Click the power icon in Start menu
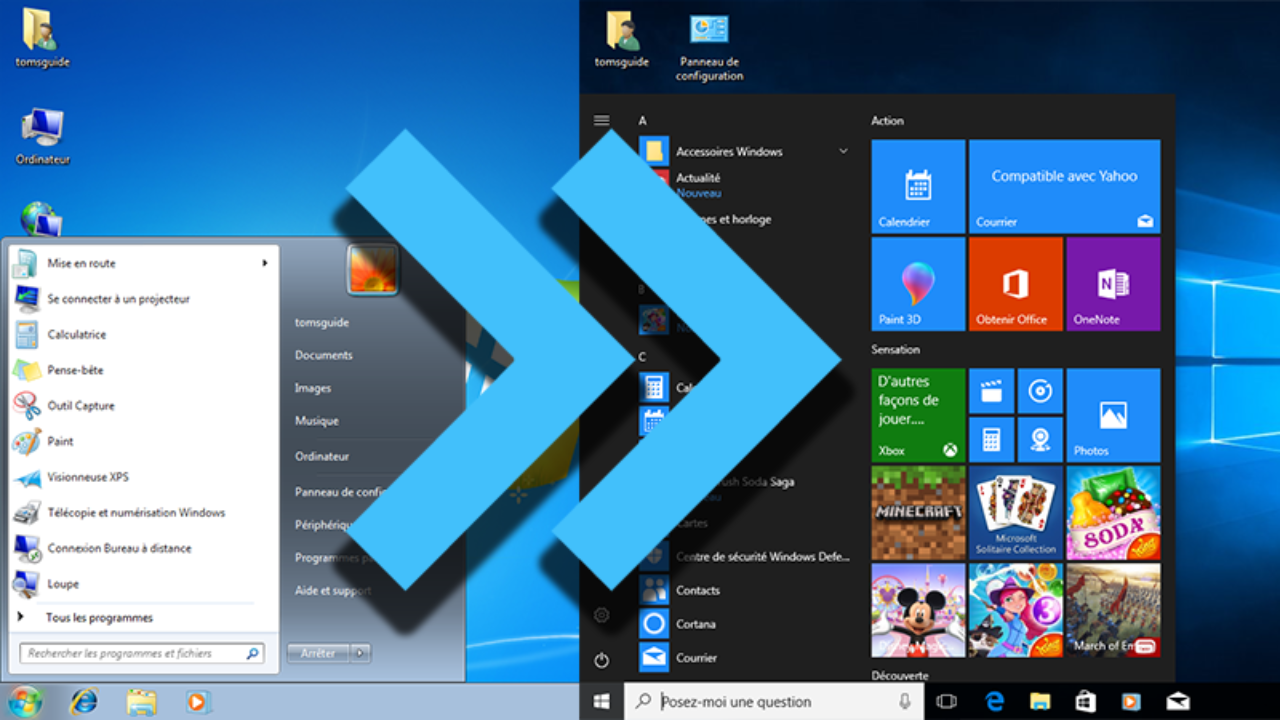The height and width of the screenshot is (720, 1280). [601, 660]
